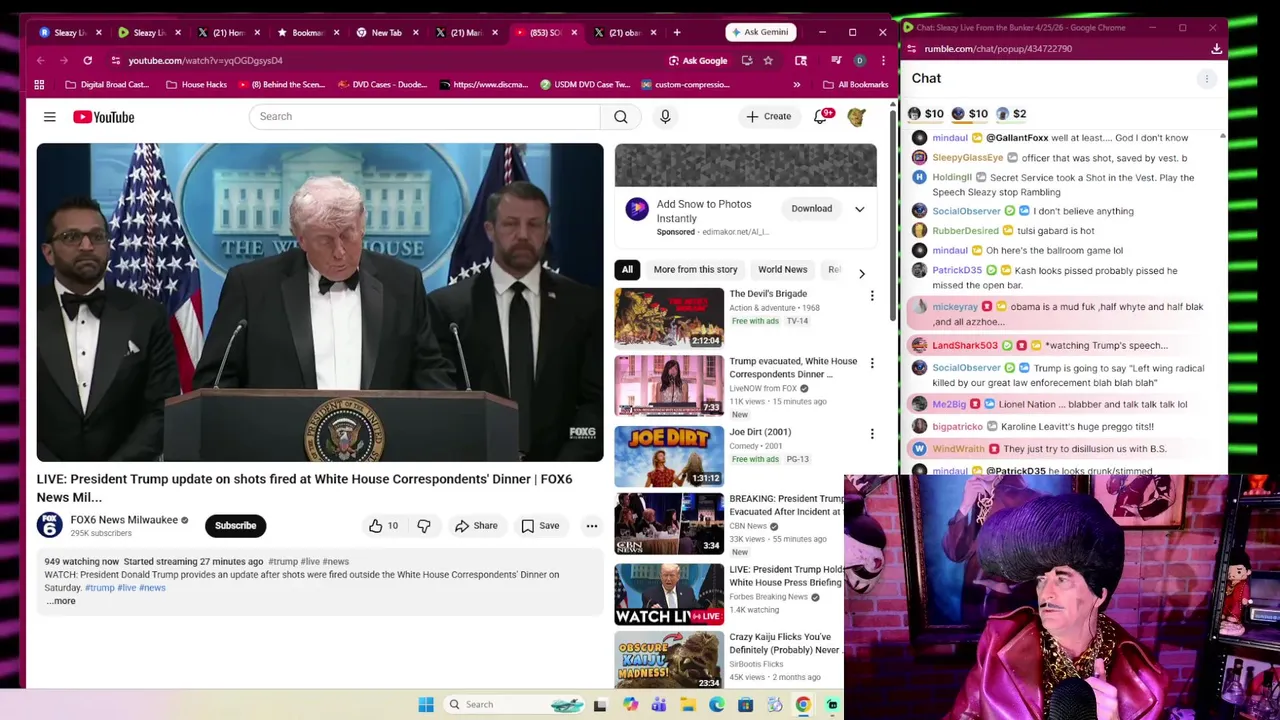
Task: Open DVD Cases Duodecimo bookmark
Action: tap(383, 85)
